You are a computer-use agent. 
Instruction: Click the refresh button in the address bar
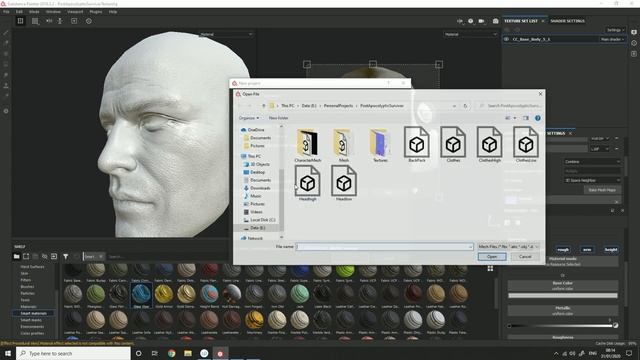click(x=465, y=106)
